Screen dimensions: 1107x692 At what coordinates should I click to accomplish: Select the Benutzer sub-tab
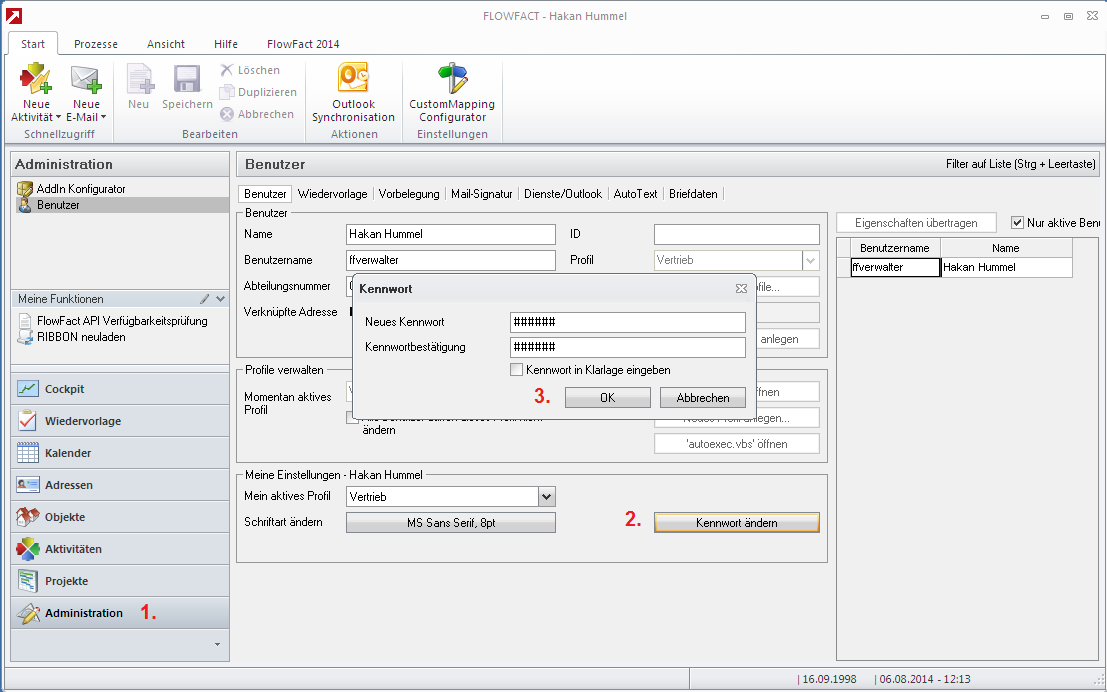point(265,193)
